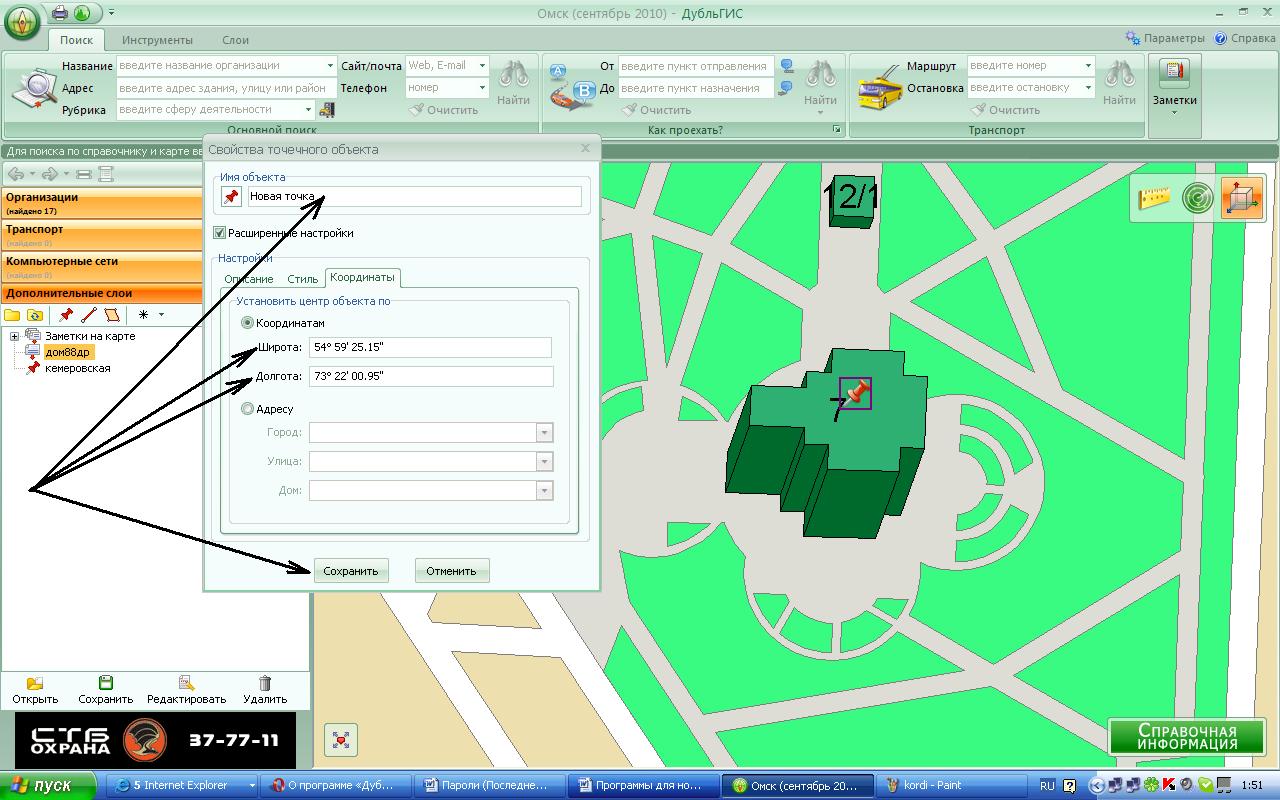
Task: Click Удалить trash icon in layers panel
Action: [265, 690]
